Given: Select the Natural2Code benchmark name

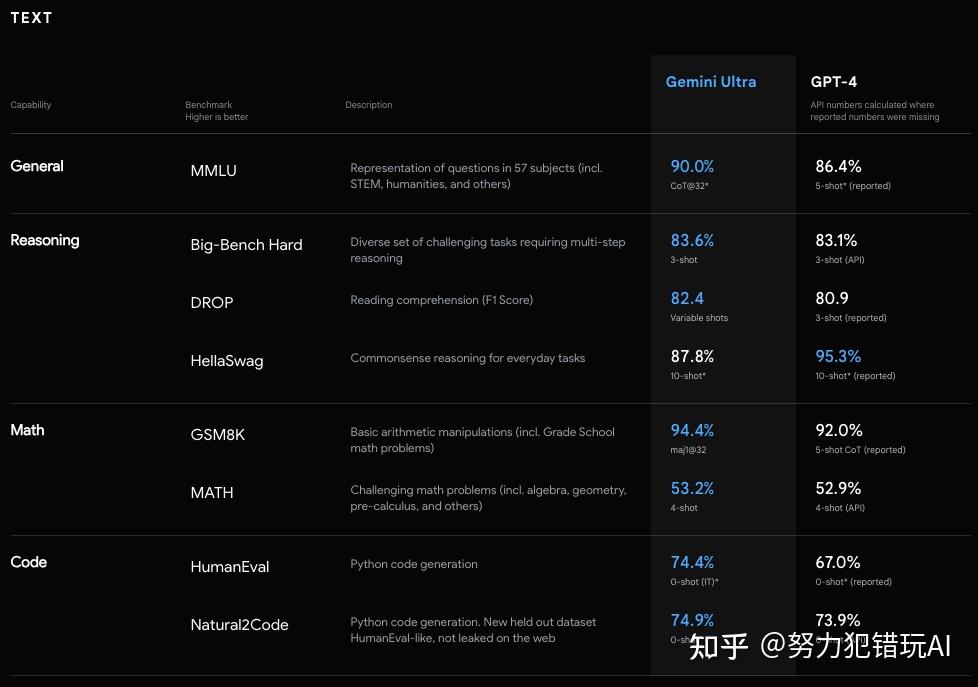Looking at the screenshot, I should 239,625.
